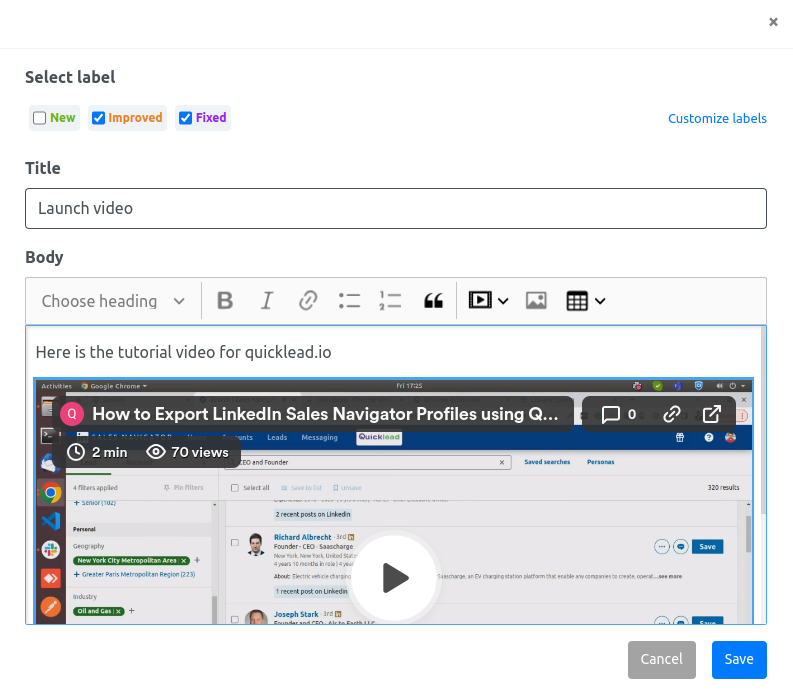Screen dimensions: 793x694
Task: Click Quicklead tab in the video thumbnail
Action: pyautogui.click(x=379, y=437)
